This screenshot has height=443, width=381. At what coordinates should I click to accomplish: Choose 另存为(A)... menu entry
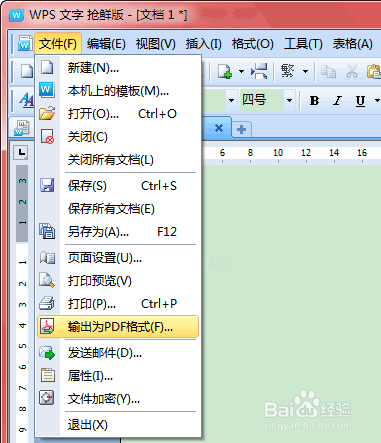(x=118, y=232)
